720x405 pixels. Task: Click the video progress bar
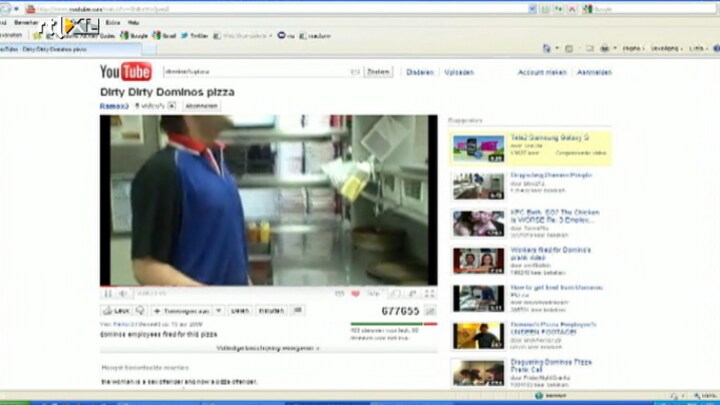(269, 287)
